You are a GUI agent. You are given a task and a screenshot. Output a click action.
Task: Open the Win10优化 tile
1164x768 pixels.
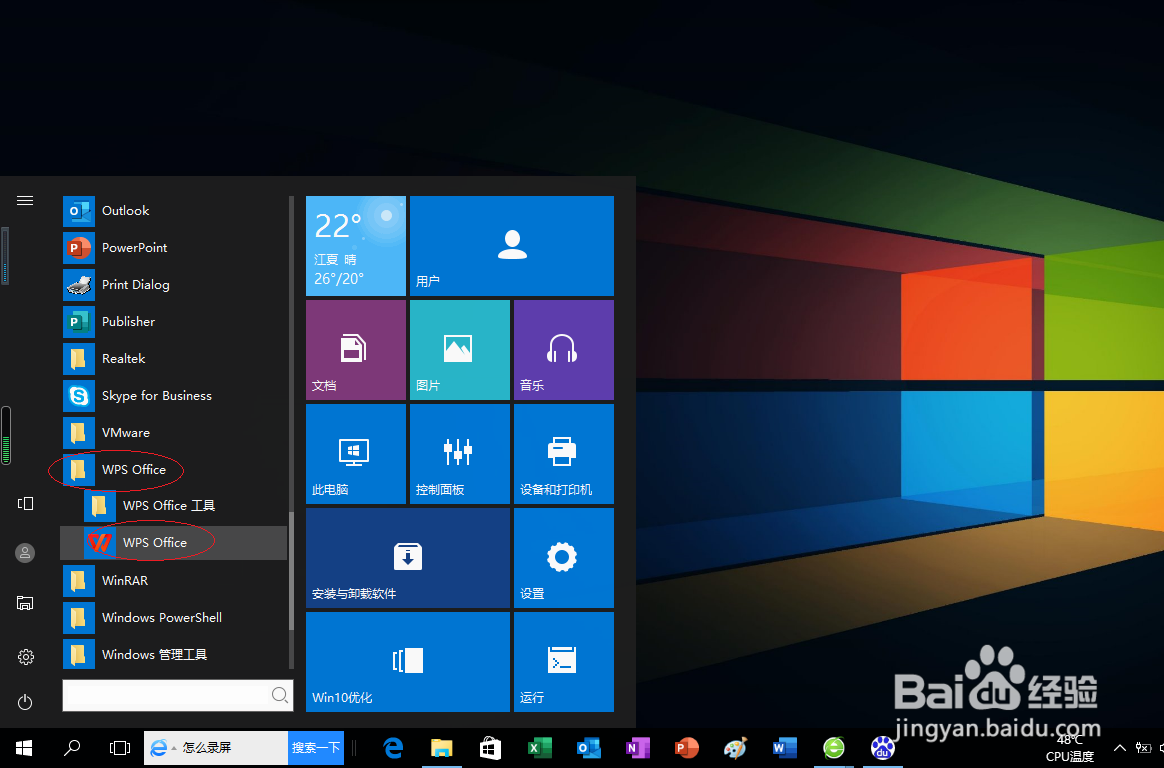coord(408,662)
